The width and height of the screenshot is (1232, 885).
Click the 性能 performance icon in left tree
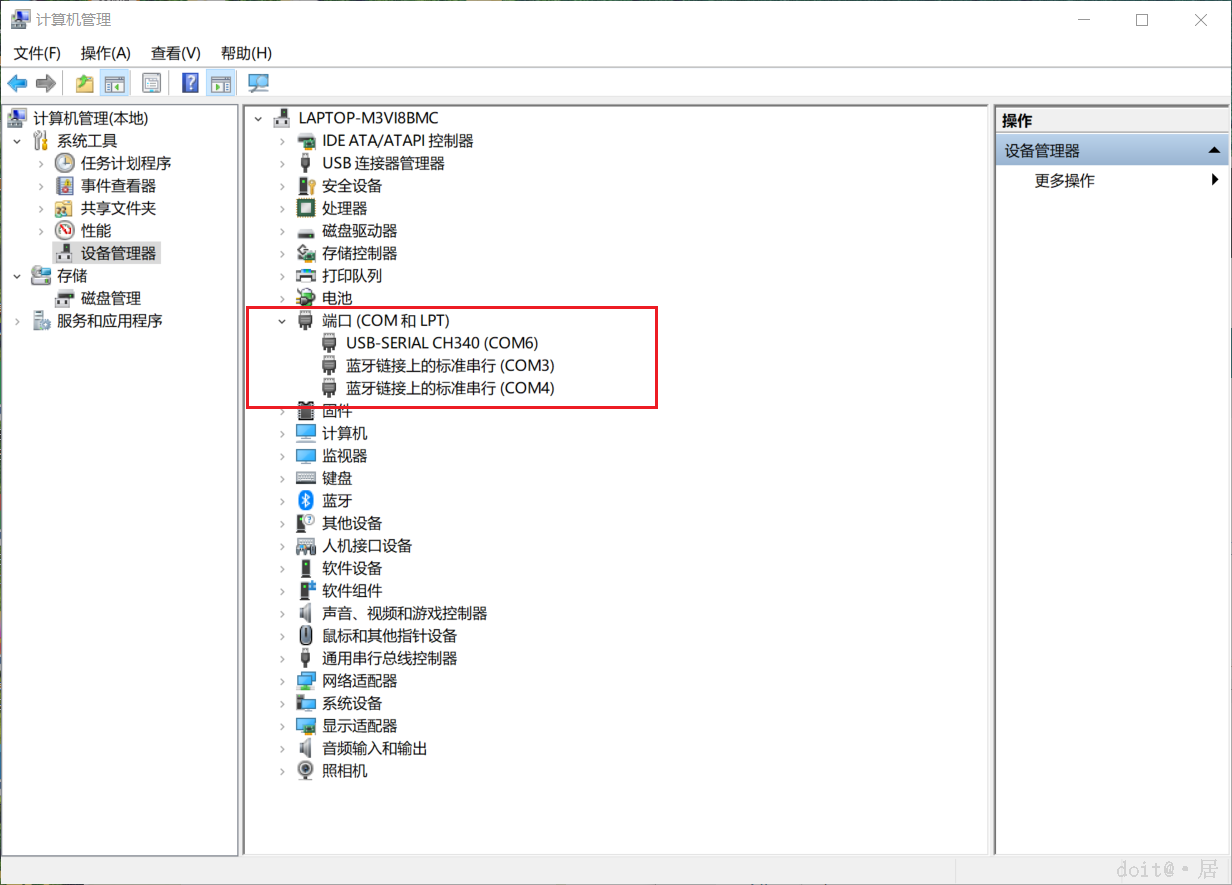[x=64, y=231]
